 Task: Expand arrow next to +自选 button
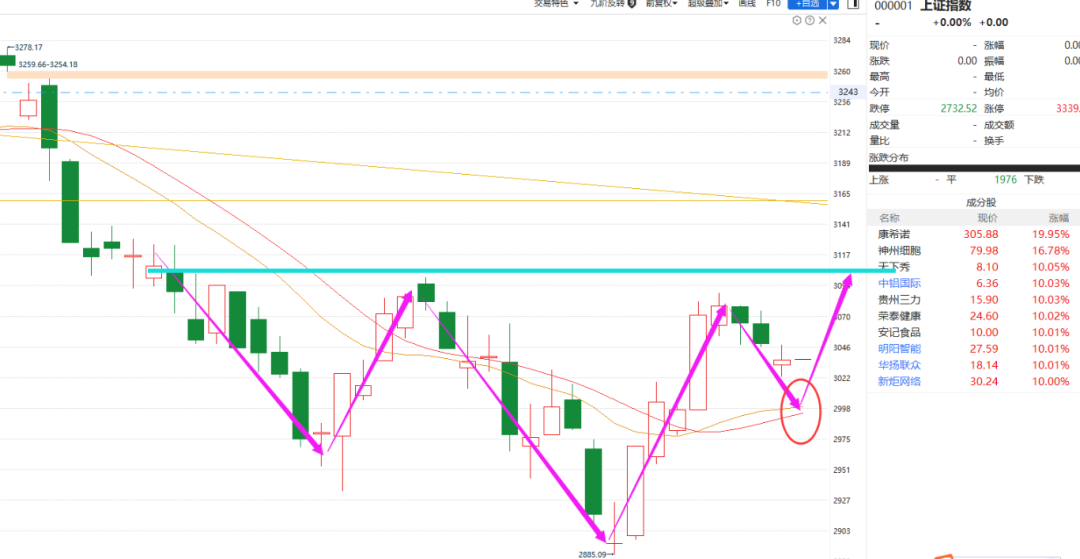tap(834, 4)
